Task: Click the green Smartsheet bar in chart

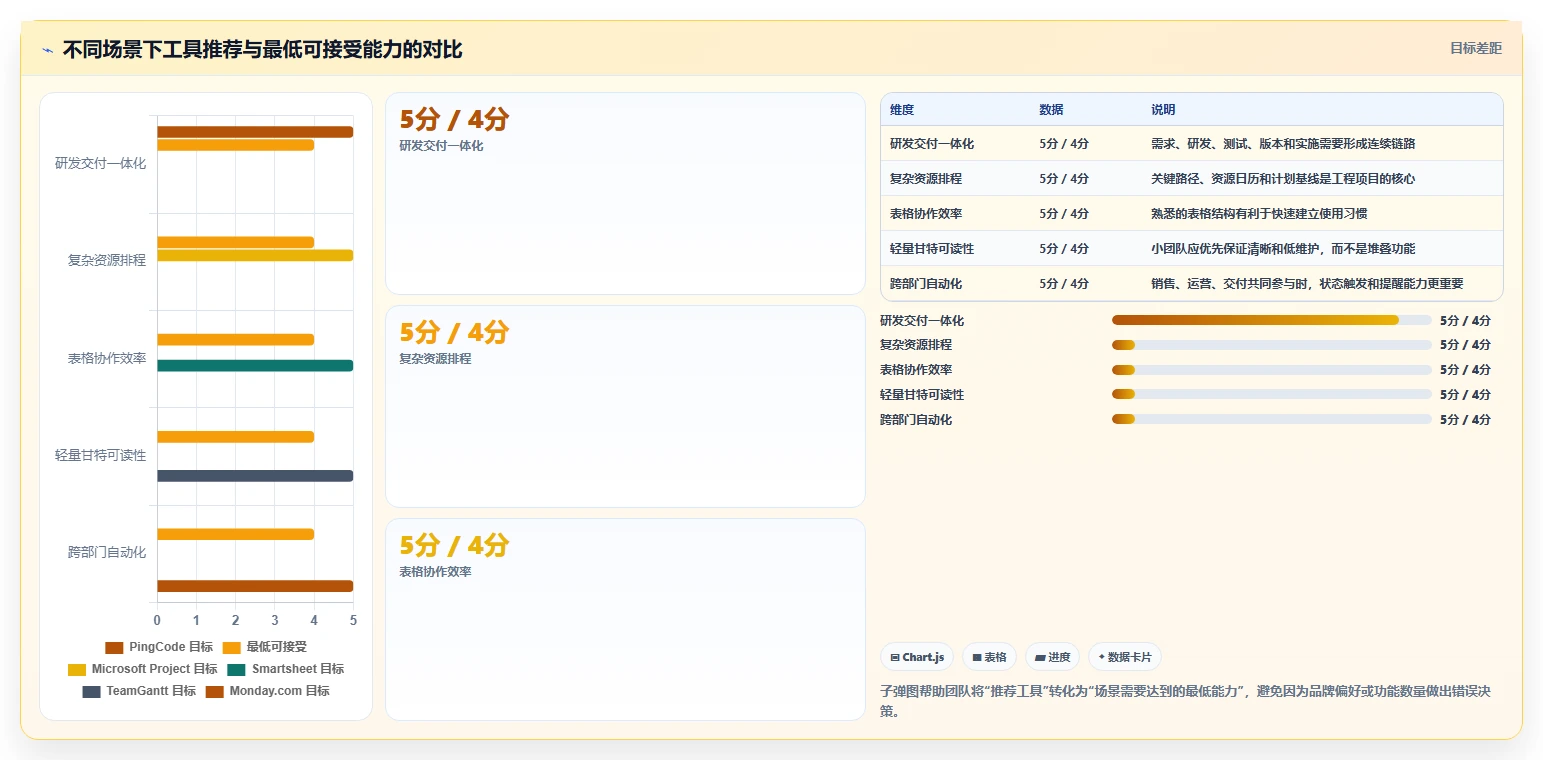Action: (255, 366)
